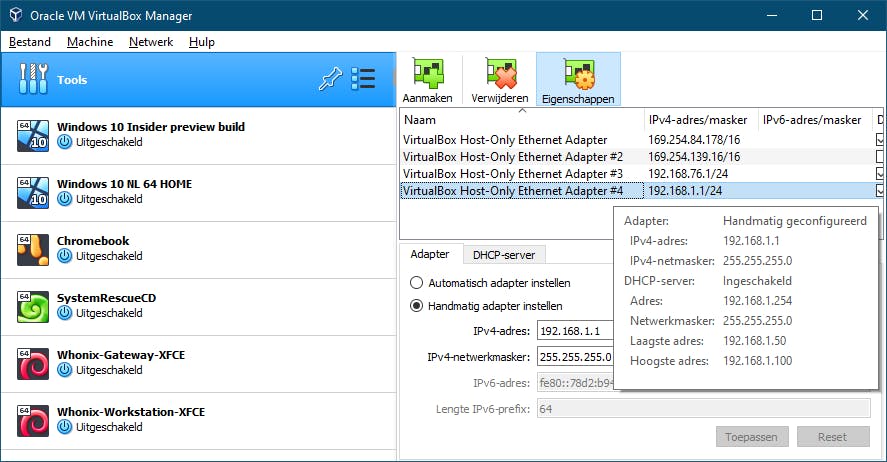Switch to the Adapter tab
Screen dimensions: 887x462
430,254
